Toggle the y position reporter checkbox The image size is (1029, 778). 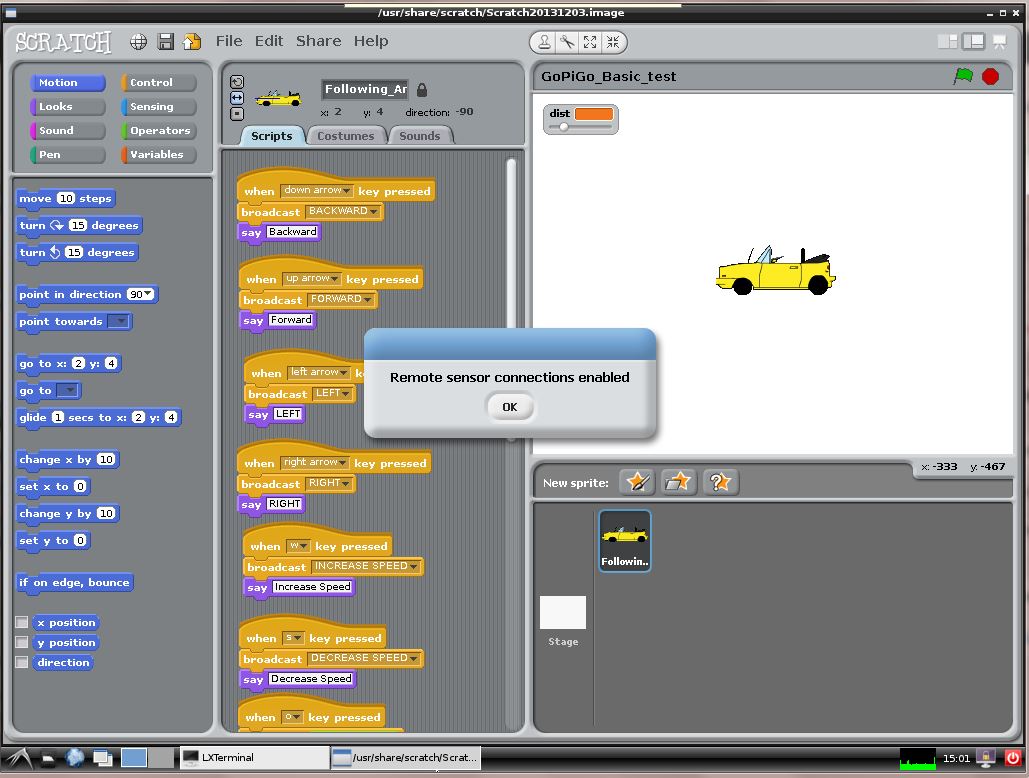(22, 642)
